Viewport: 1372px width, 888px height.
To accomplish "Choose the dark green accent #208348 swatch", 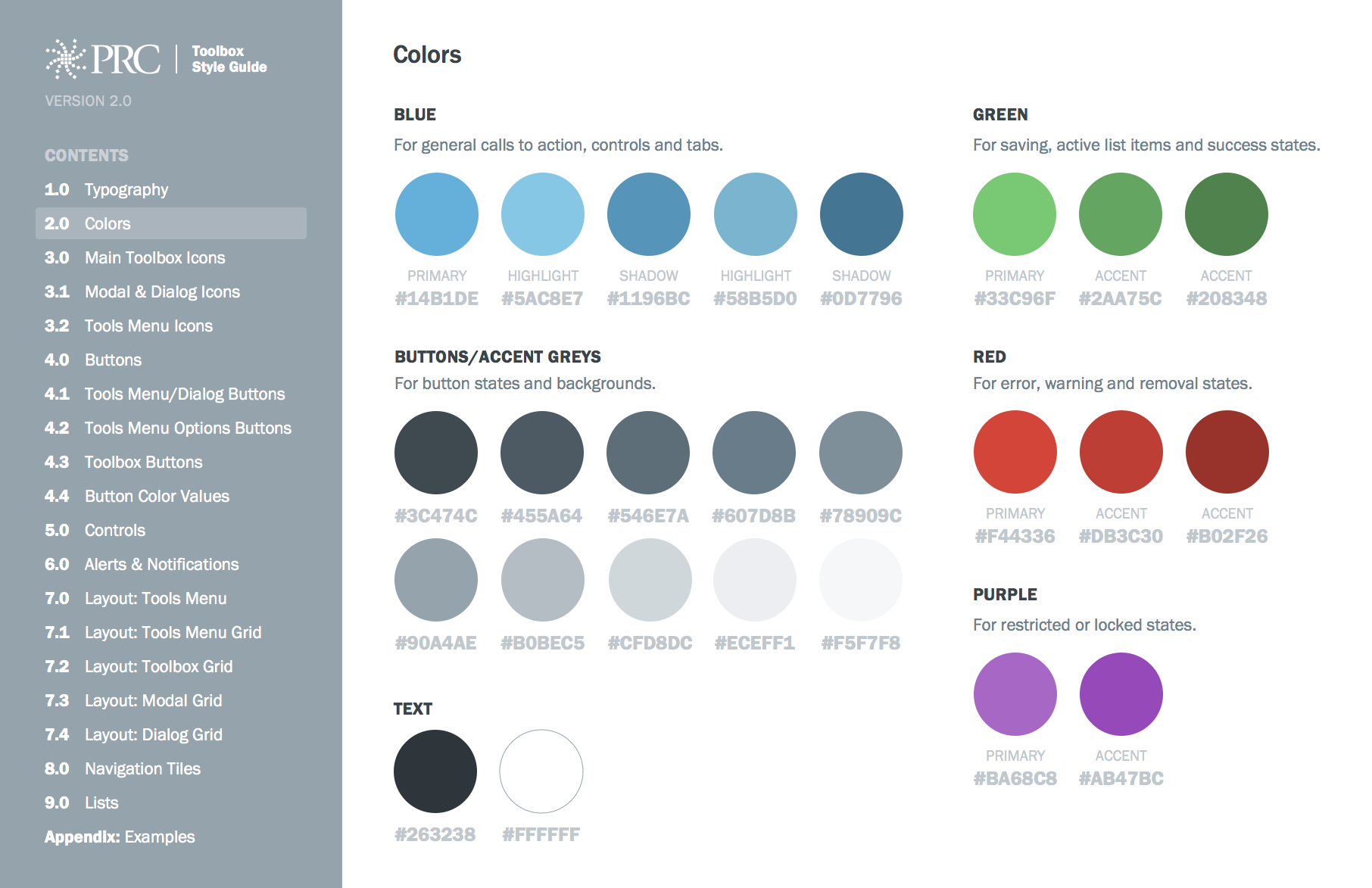I will point(1227,214).
